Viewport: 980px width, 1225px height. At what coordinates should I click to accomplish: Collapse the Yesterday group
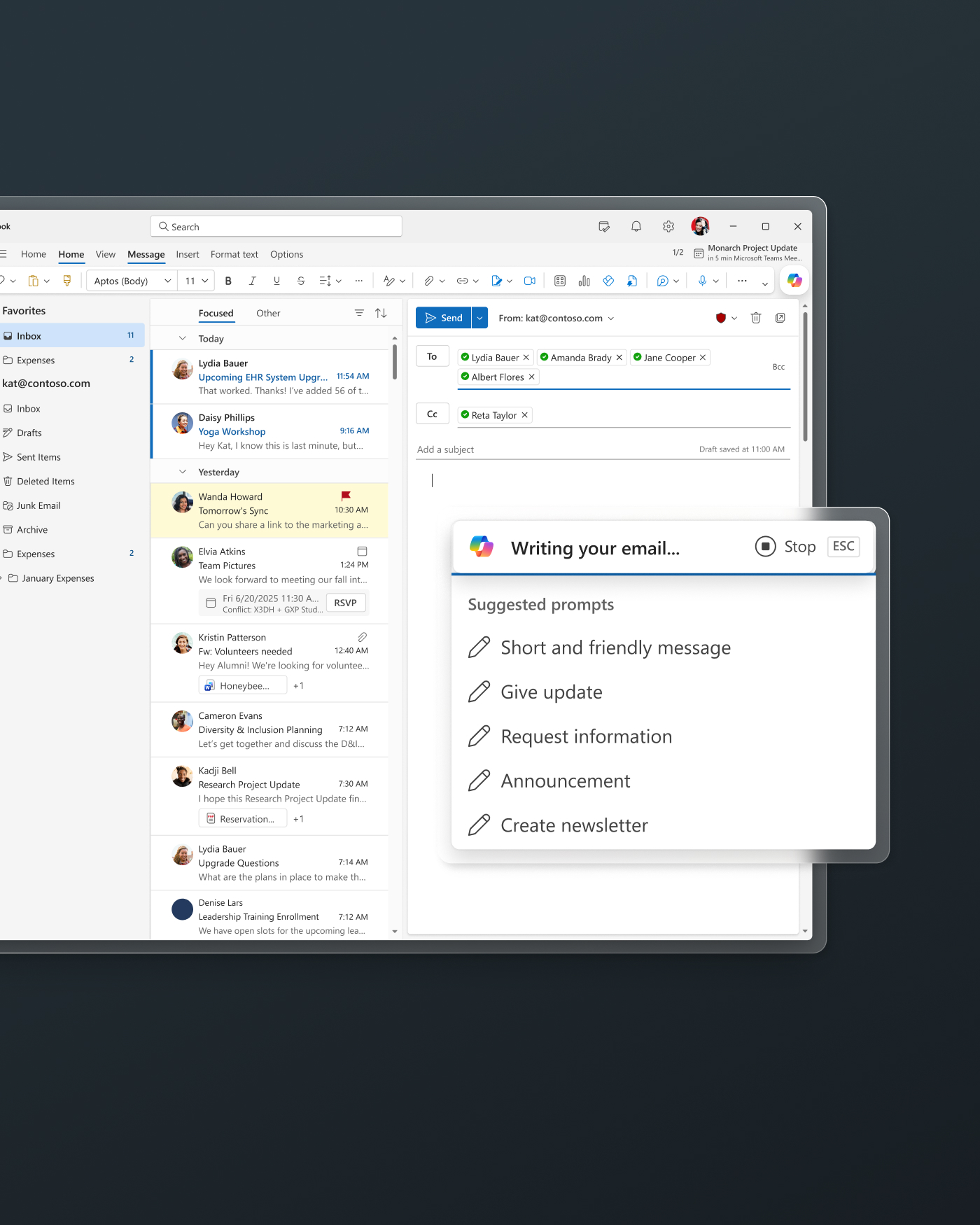pyautogui.click(x=183, y=472)
